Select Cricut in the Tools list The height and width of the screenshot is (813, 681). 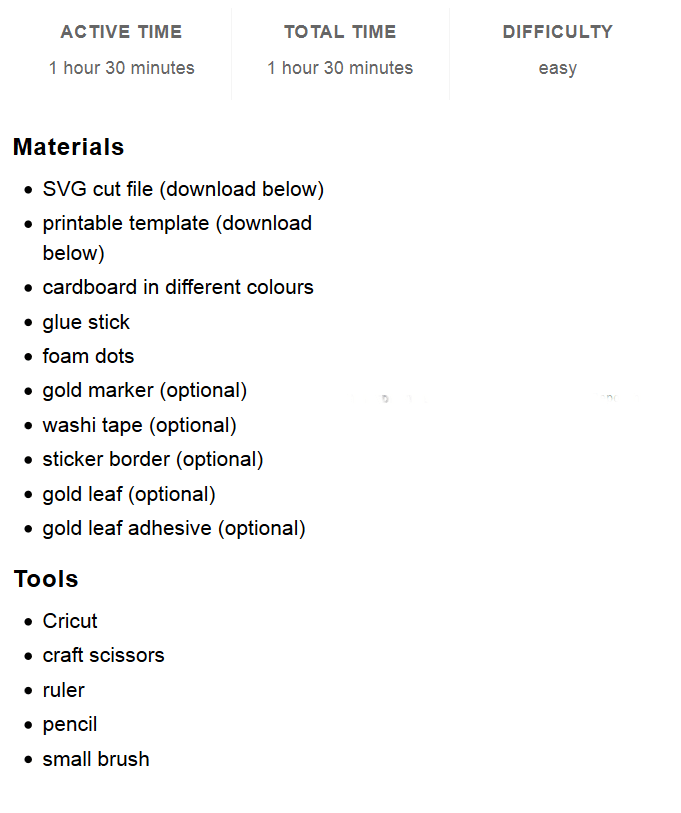70,621
